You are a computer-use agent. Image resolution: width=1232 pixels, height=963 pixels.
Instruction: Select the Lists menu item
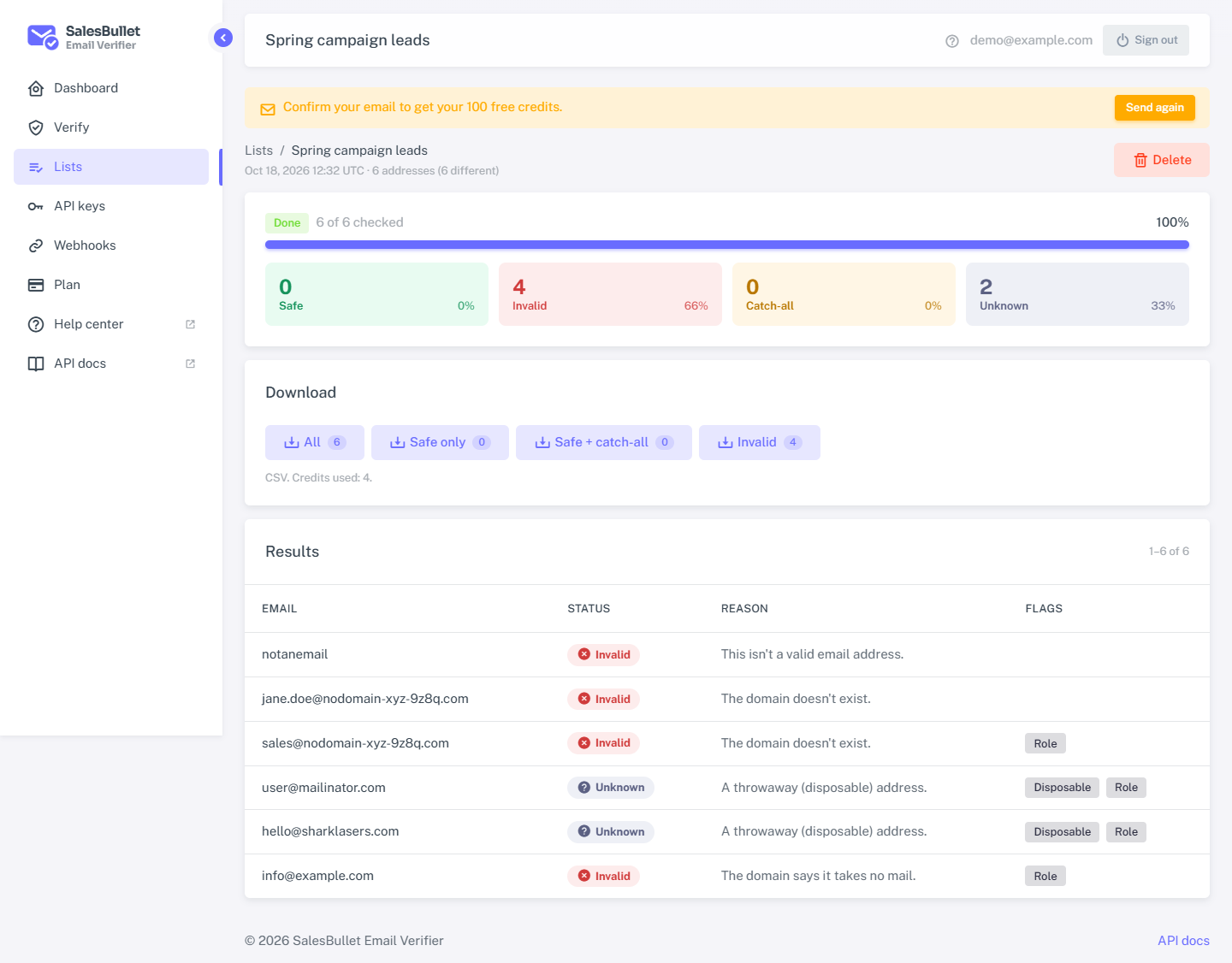click(111, 167)
